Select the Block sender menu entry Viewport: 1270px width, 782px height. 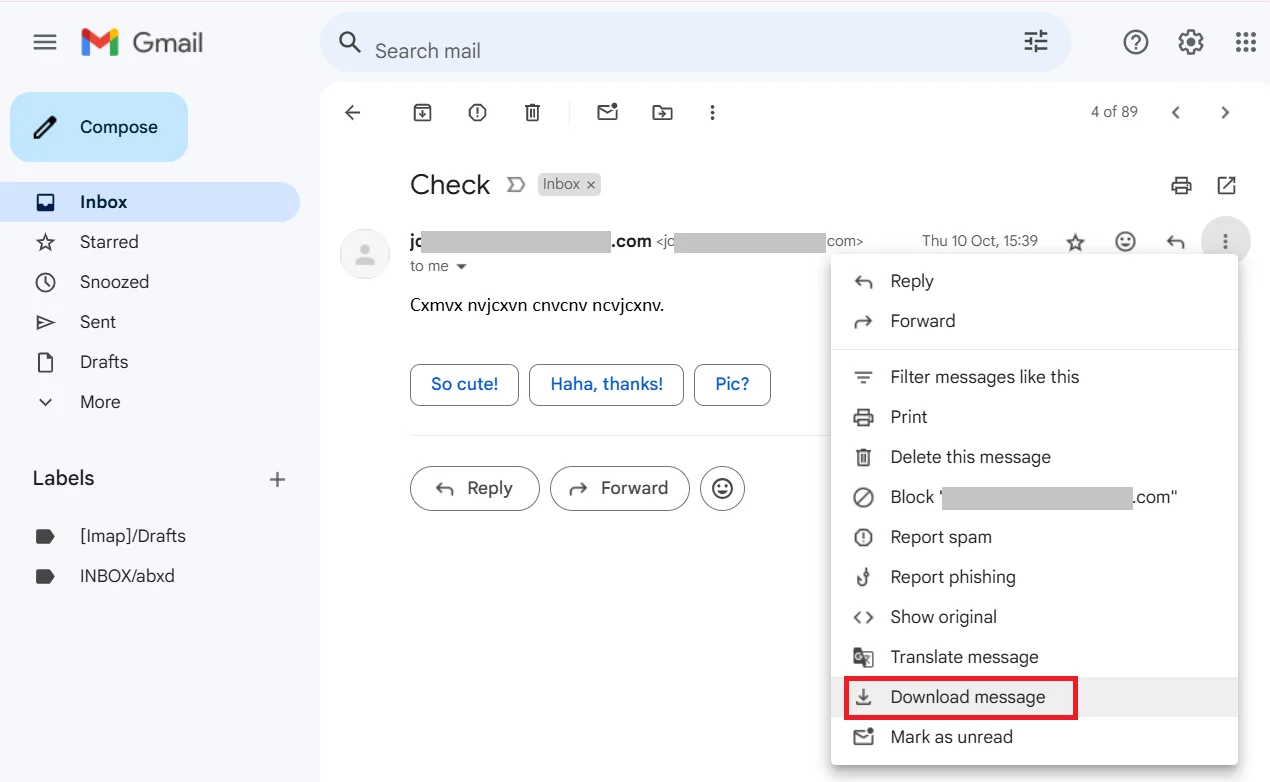point(1034,497)
